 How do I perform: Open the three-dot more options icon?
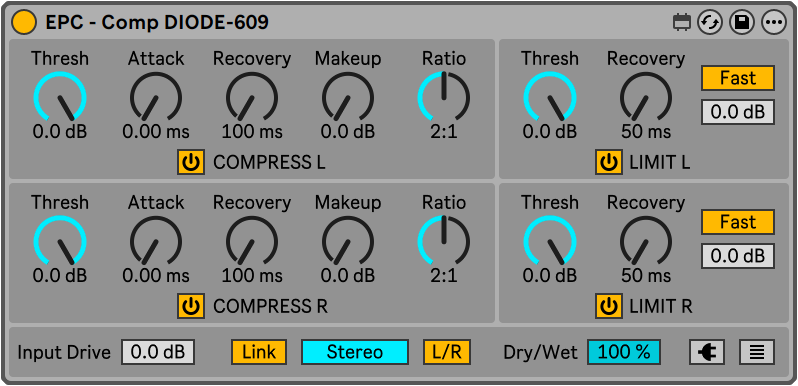[774, 22]
